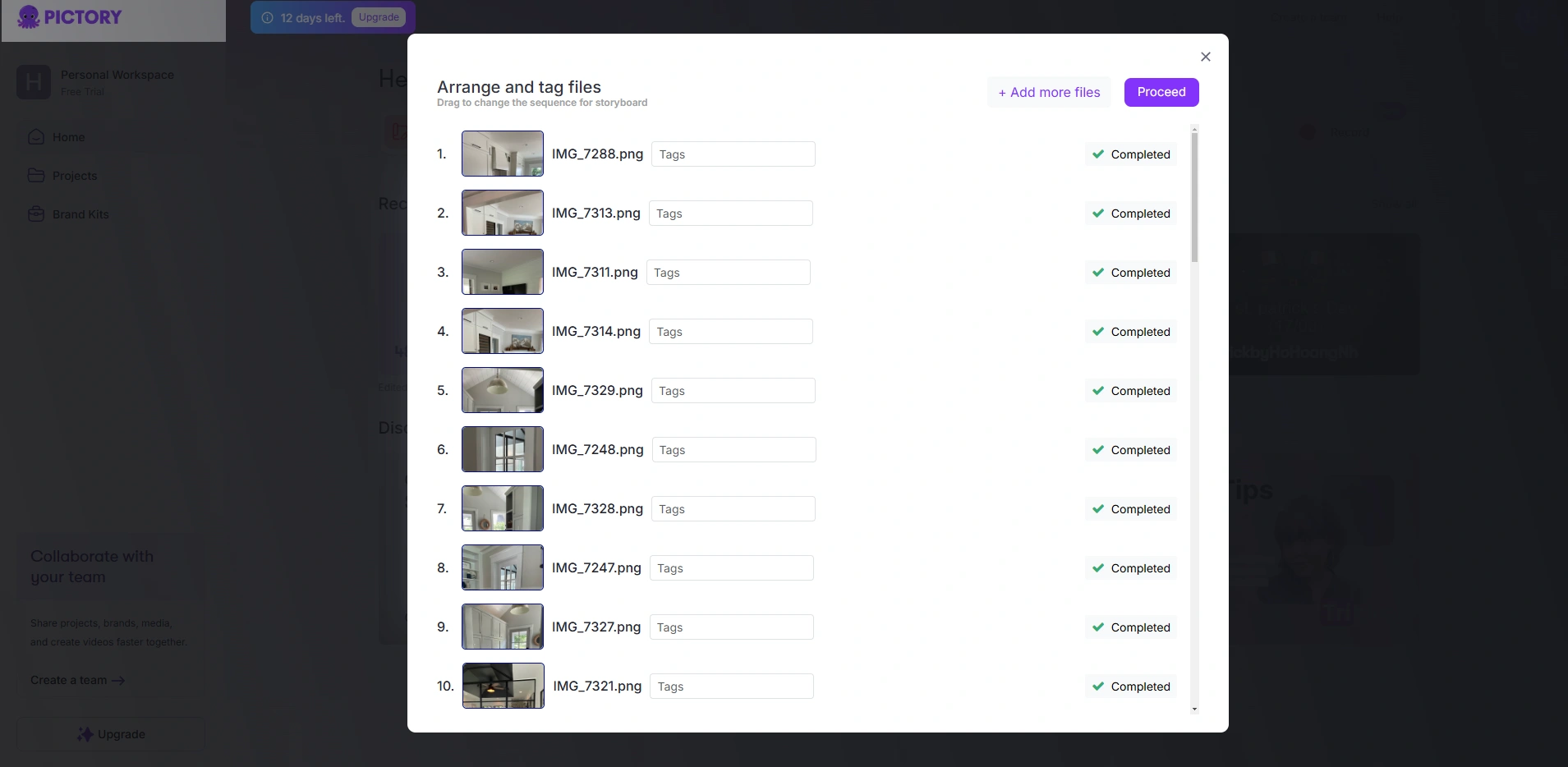Click Tags field for IMG_7327.png
This screenshot has width=1568, height=767.
click(x=732, y=627)
